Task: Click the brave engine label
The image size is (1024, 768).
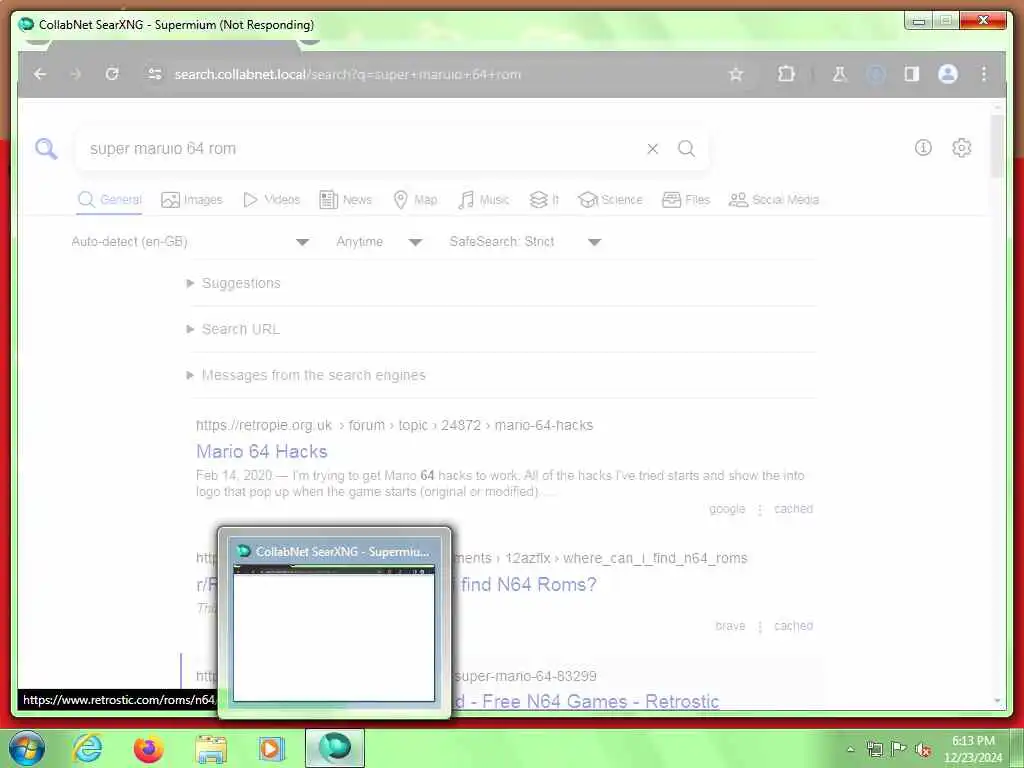Action: [730, 626]
